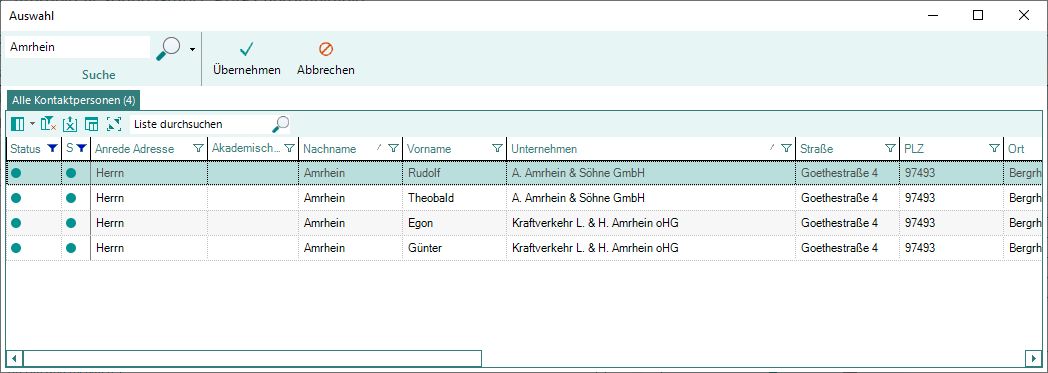Click the horizontal scrollbar thumb

tap(253, 359)
